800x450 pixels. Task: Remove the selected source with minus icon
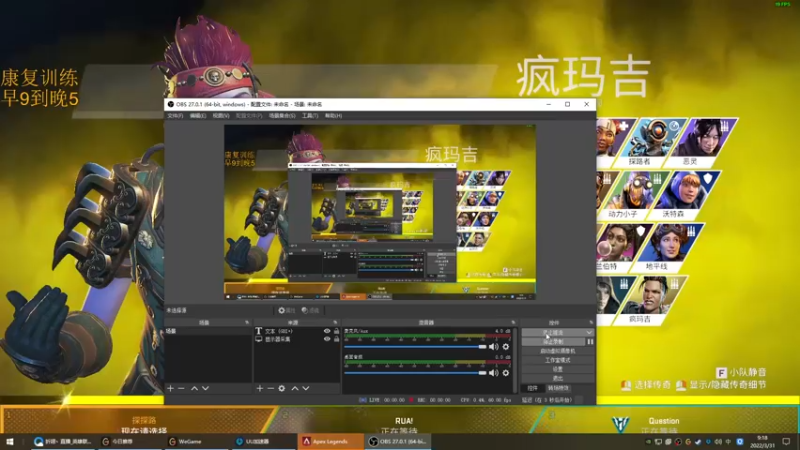(x=270, y=388)
